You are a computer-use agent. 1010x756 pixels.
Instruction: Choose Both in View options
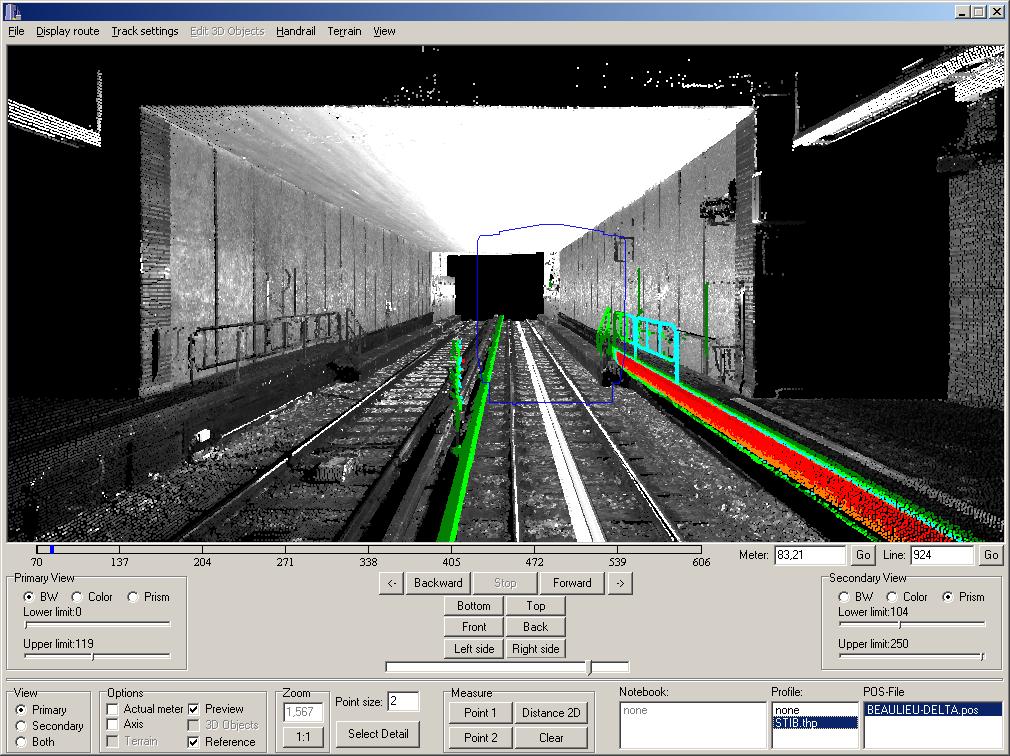point(21,742)
